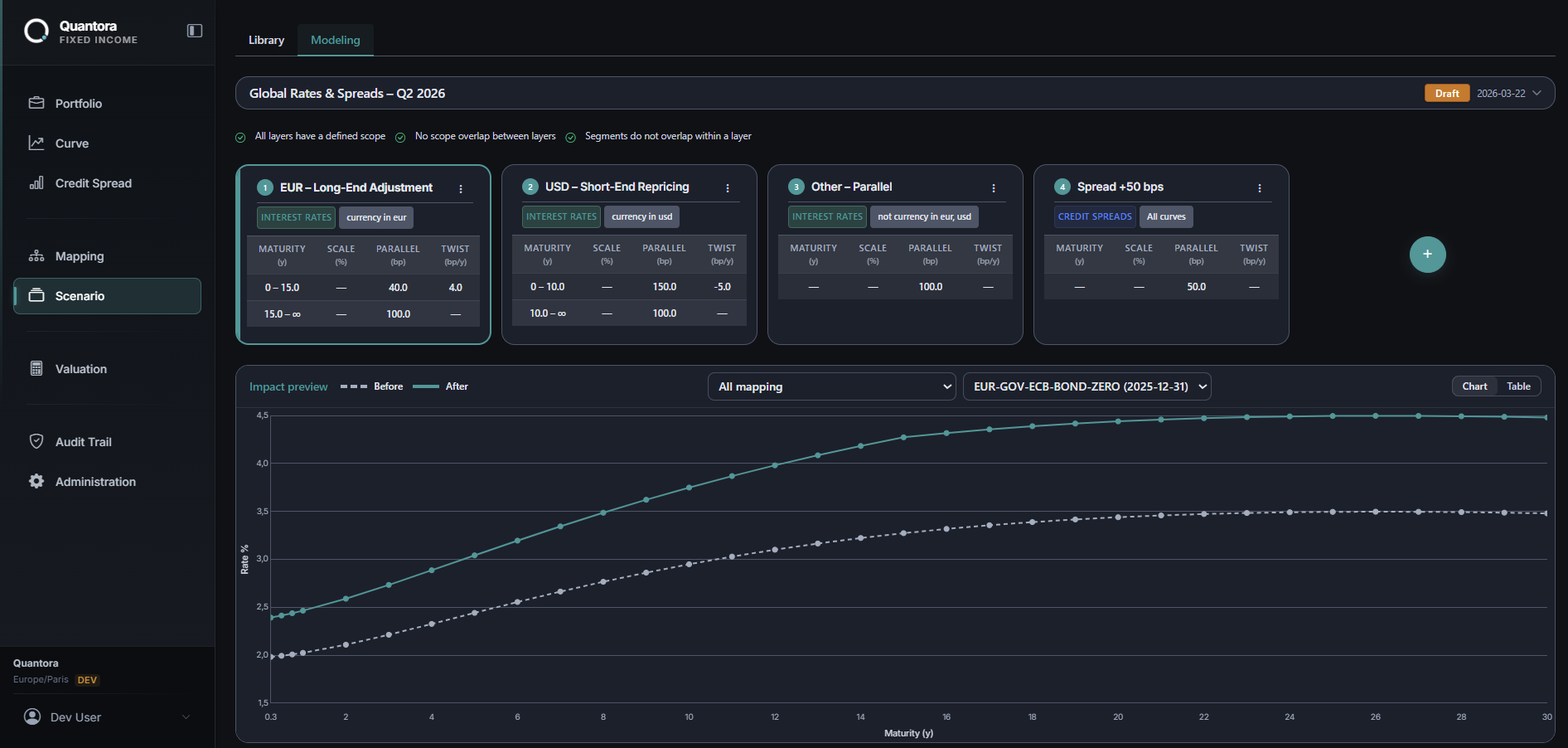The height and width of the screenshot is (748, 1568).
Task: Open Valuation from sidebar
Action: tap(80, 369)
